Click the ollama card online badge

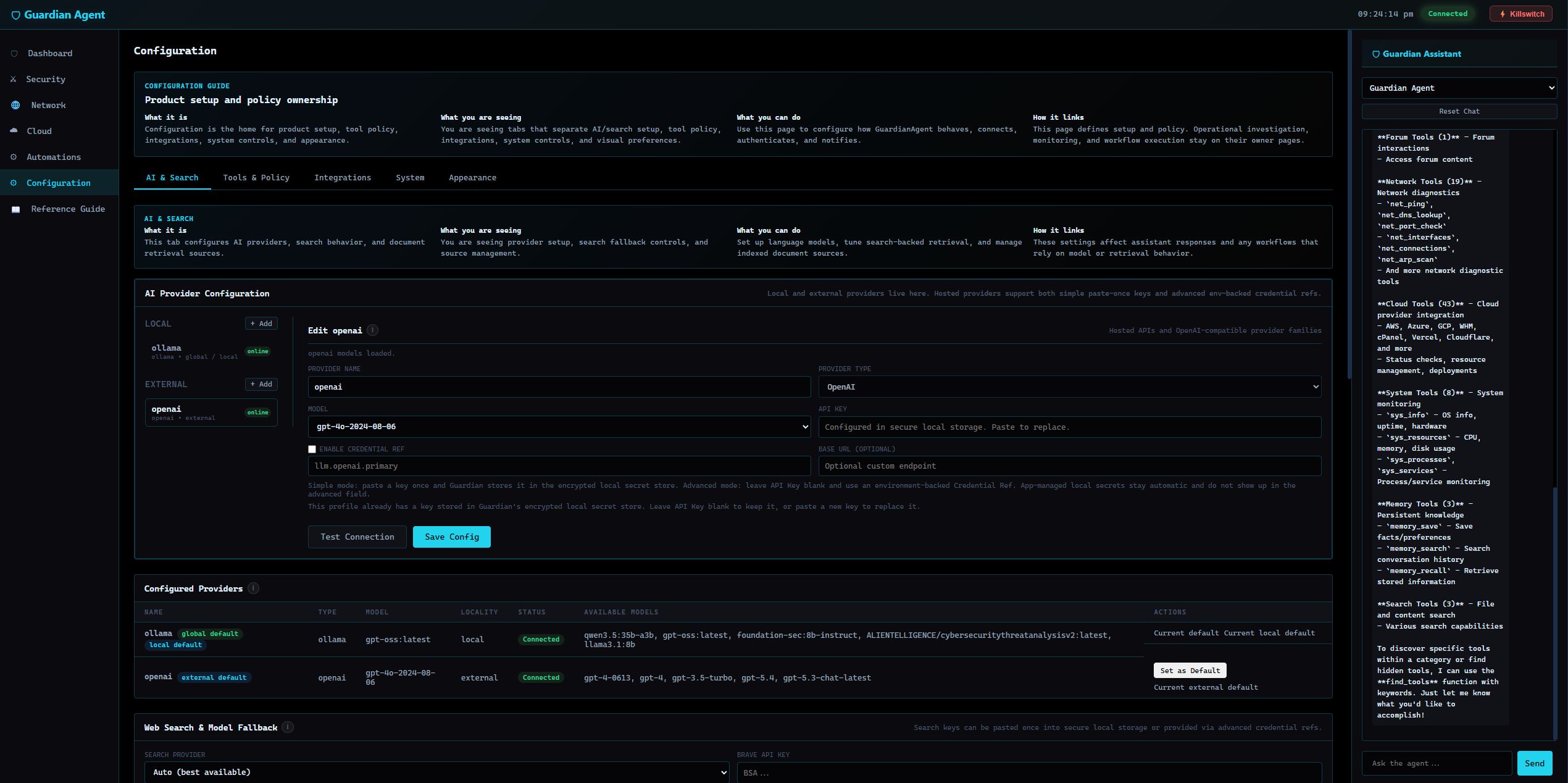pyautogui.click(x=258, y=352)
